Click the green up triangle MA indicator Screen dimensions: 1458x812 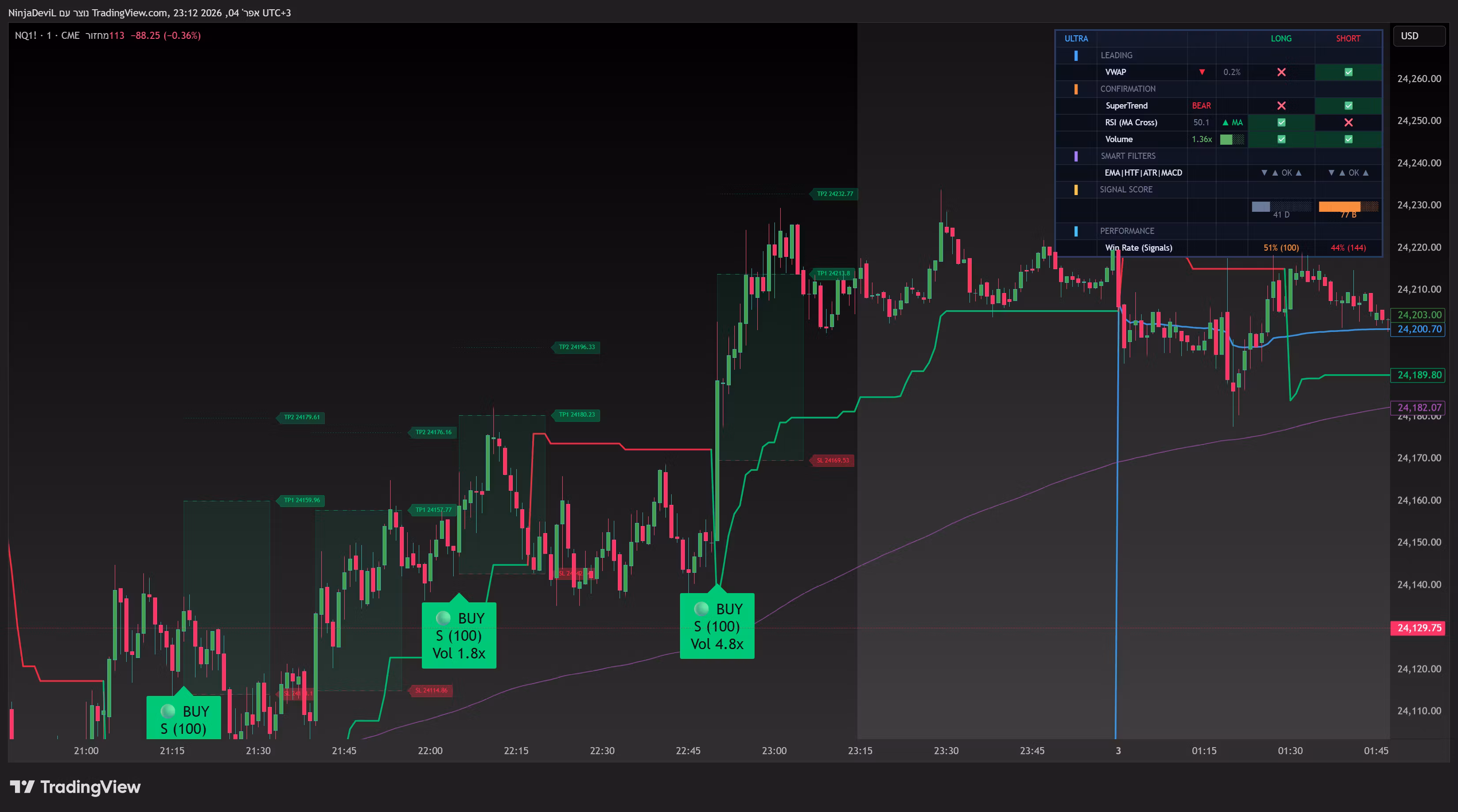coord(1232,122)
